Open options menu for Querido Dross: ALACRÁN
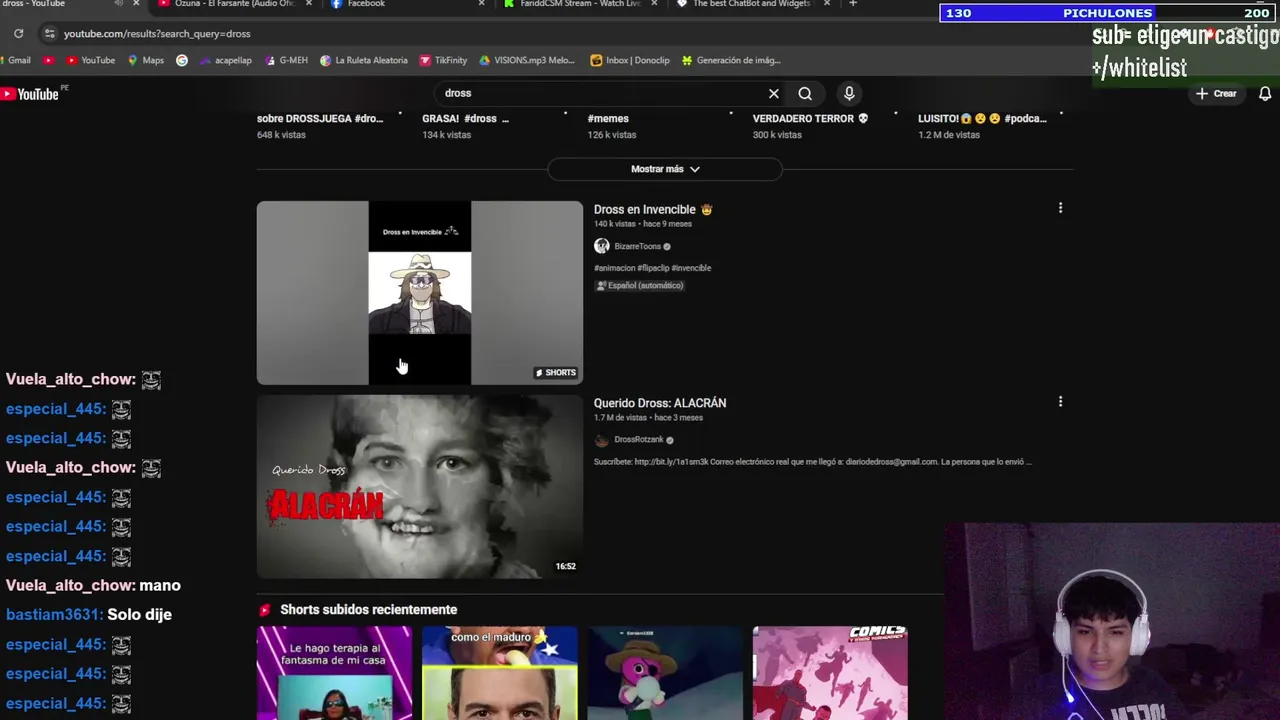 point(1060,401)
